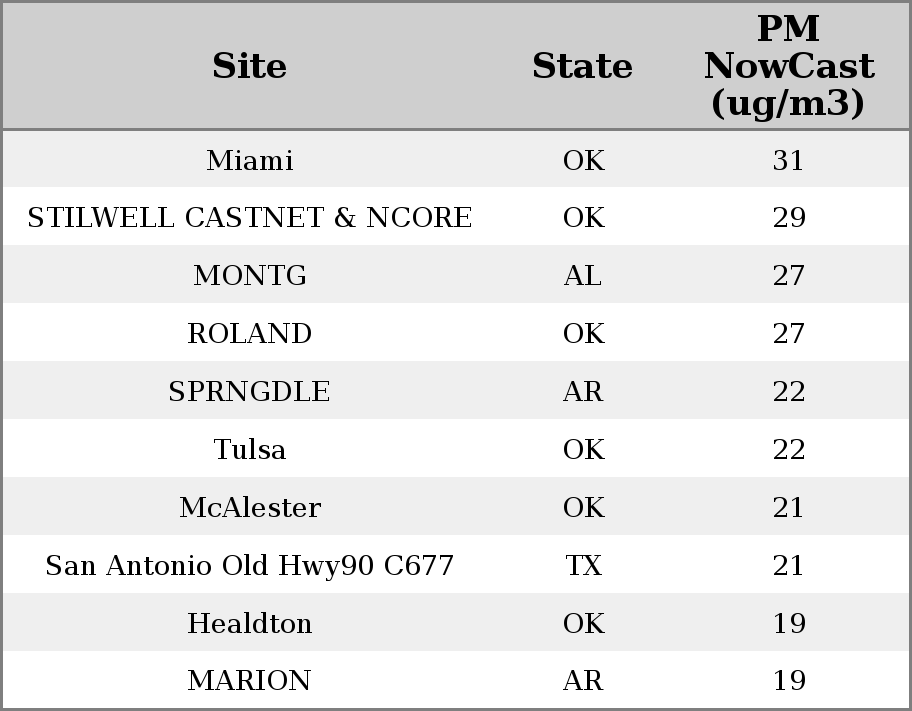Select the Tulsa site cell

[249, 450]
